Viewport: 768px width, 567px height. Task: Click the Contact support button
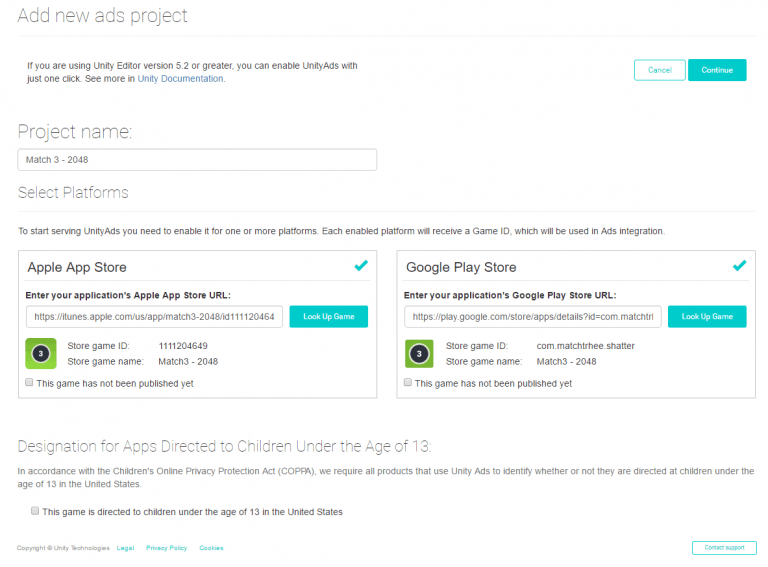click(x=724, y=548)
